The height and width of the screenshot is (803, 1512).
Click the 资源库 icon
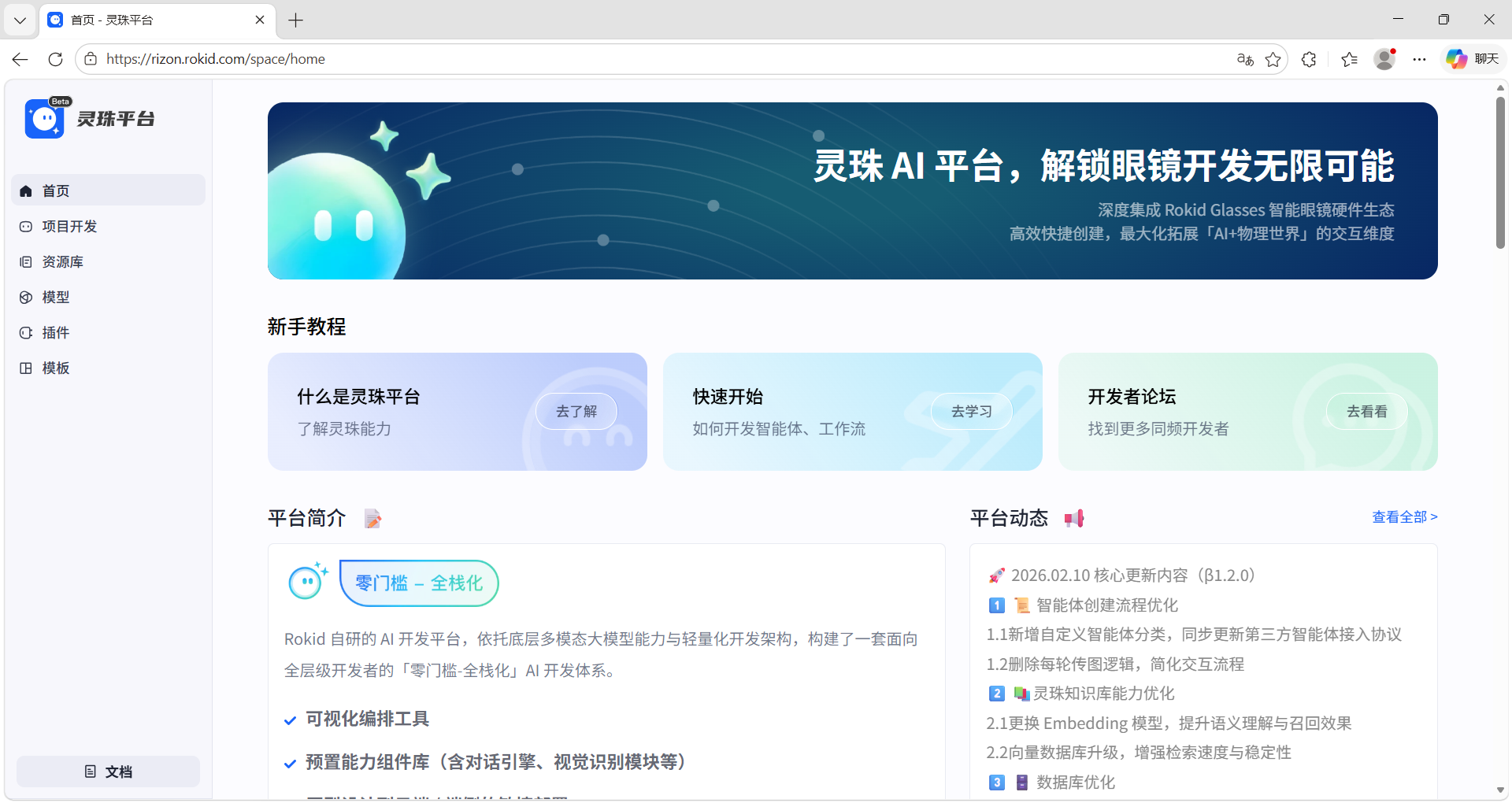pyautogui.click(x=26, y=261)
